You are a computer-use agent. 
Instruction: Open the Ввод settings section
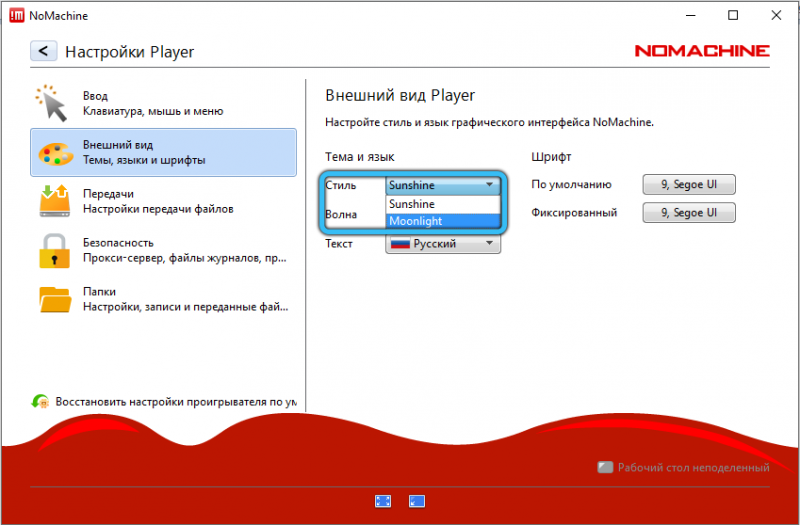(163, 104)
